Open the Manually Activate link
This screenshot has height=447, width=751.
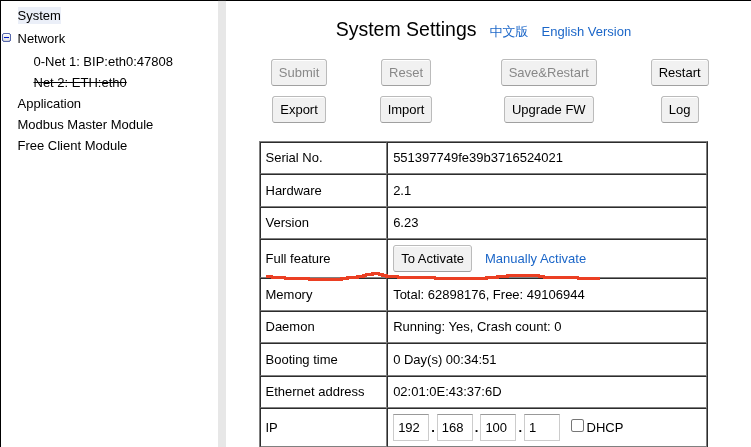(535, 258)
